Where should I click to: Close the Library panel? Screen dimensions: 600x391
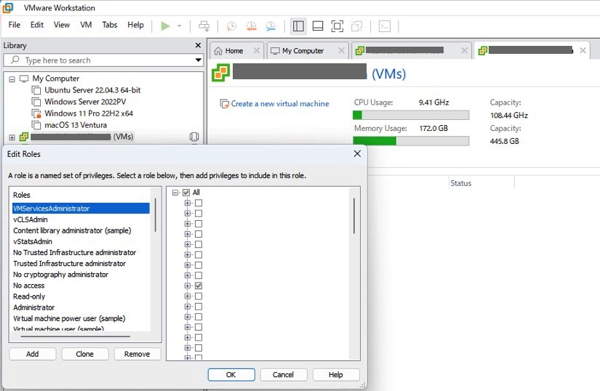click(198, 46)
